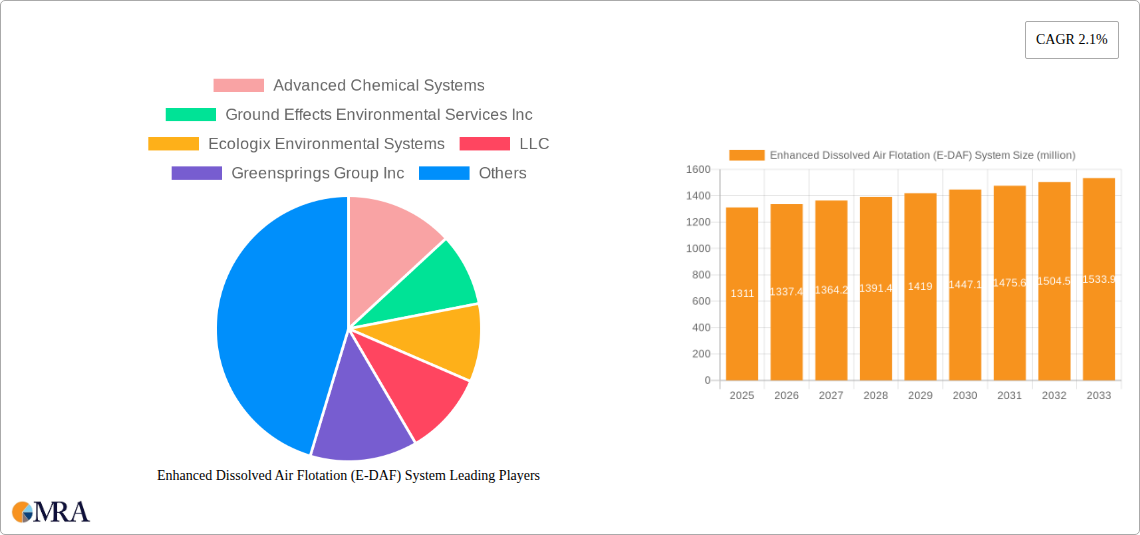The width and height of the screenshot is (1140, 535).
Task: Click the 2029 x-axis label
Action: 920,395
